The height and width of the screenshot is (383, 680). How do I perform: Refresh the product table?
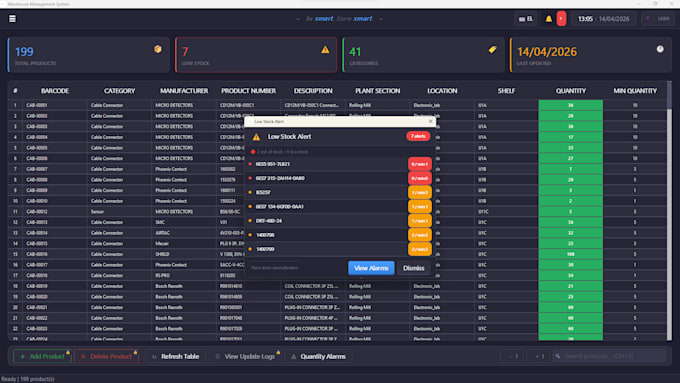click(x=175, y=357)
